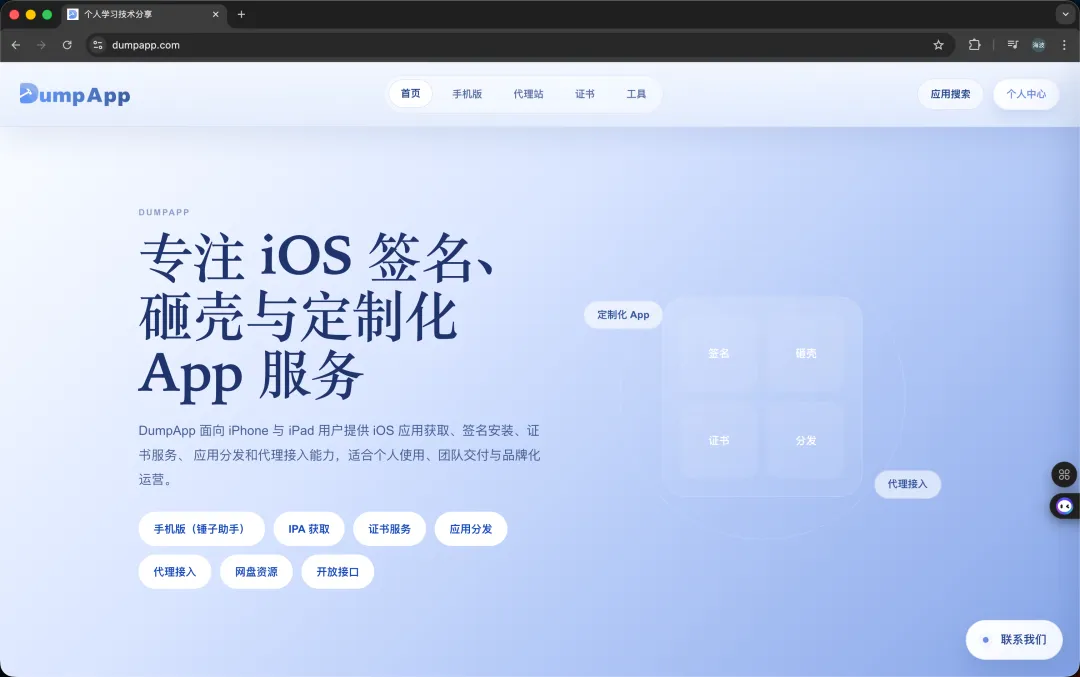Click the 签名 tile

(718, 353)
